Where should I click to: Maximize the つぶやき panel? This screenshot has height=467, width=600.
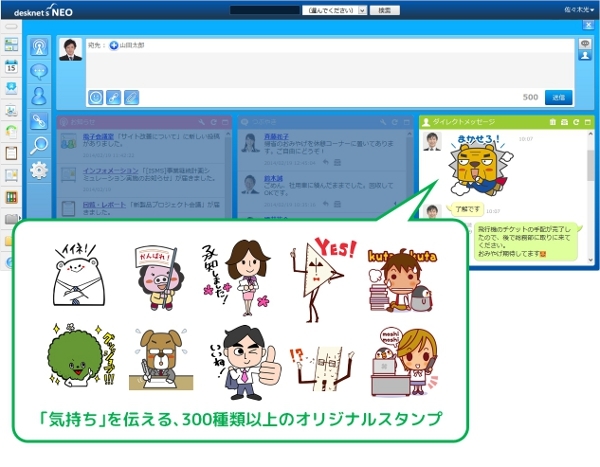click(x=407, y=122)
